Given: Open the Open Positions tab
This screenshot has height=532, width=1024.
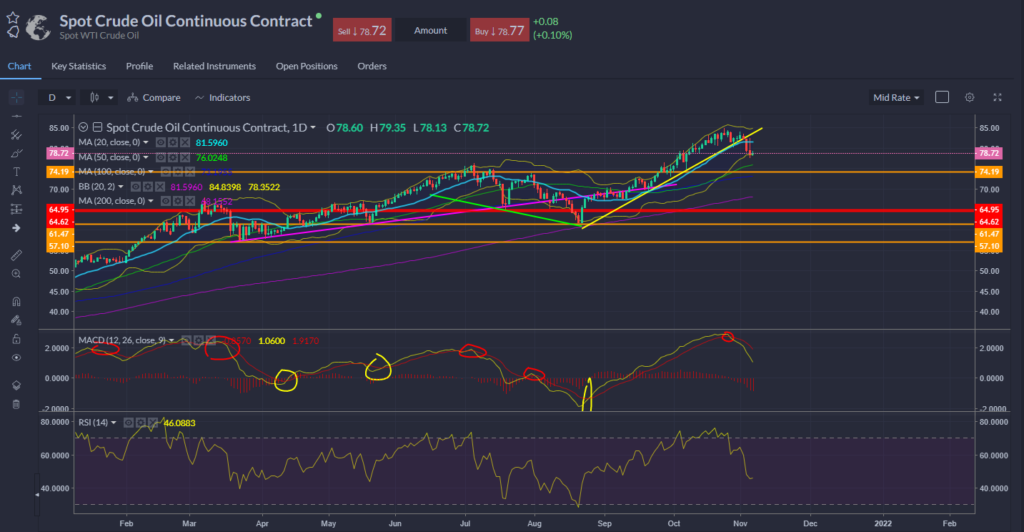Looking at the screenshot, I should 307,66.
